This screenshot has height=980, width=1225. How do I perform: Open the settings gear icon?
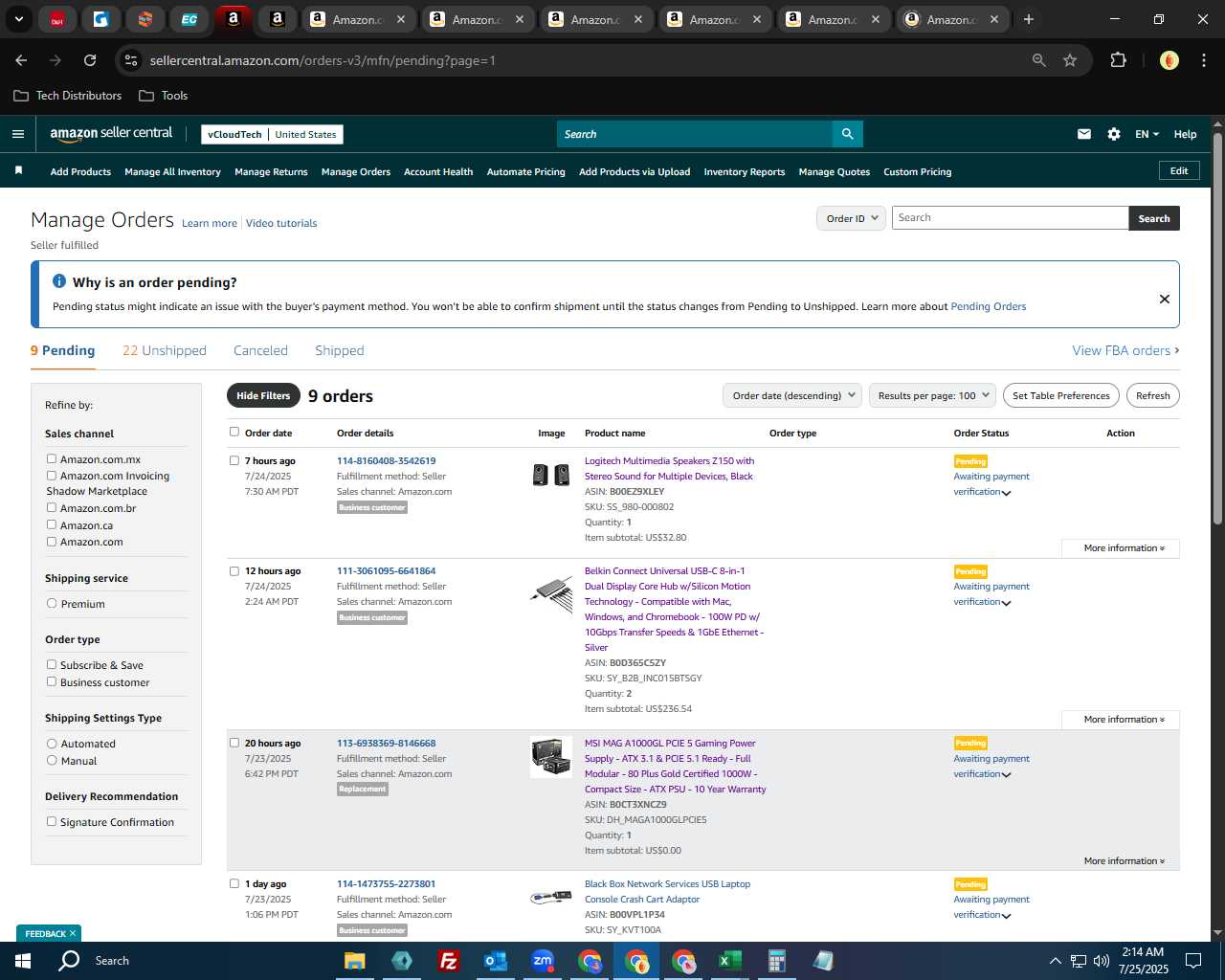click(1114, 134)
